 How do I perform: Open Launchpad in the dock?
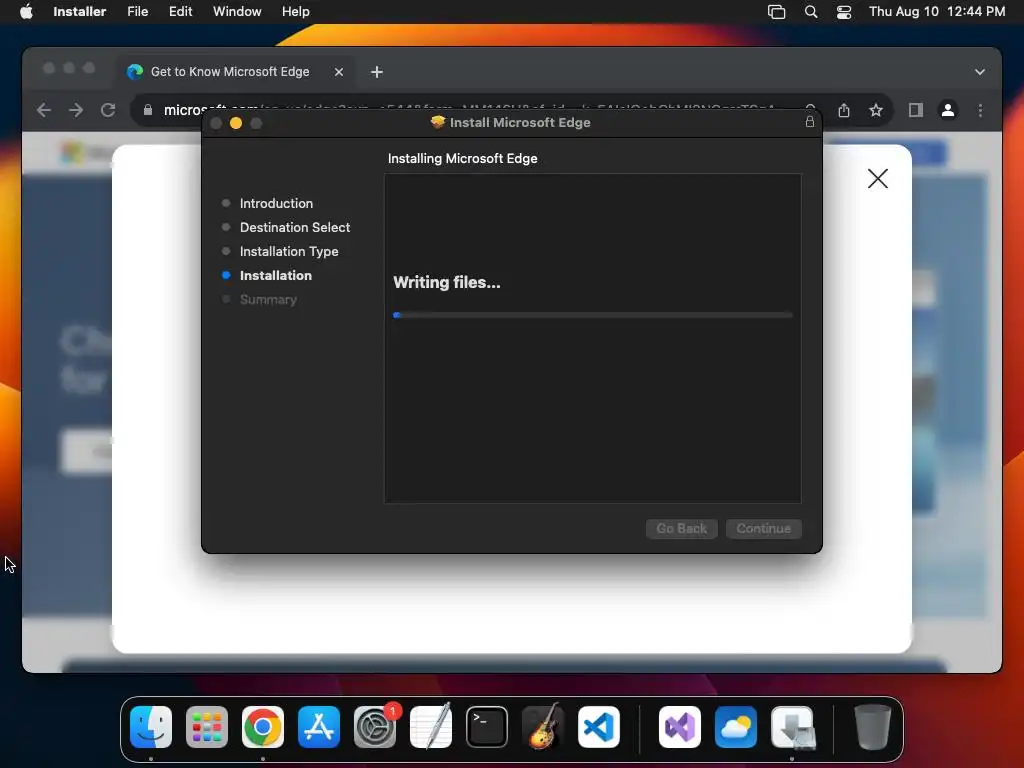pyautogui.click(x=207, y=727)
